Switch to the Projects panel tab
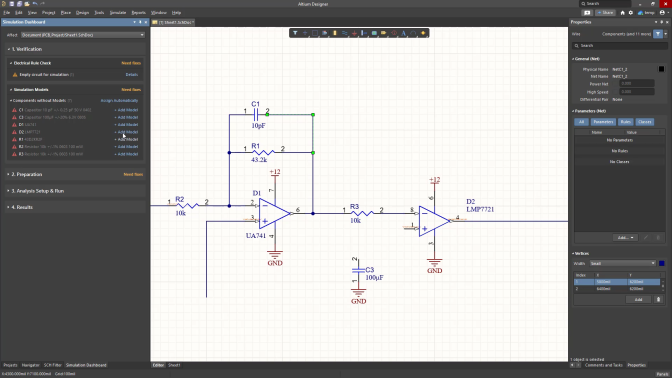Image resolution: width=672 pixels, height=378 pixels. tap(10, 365)
